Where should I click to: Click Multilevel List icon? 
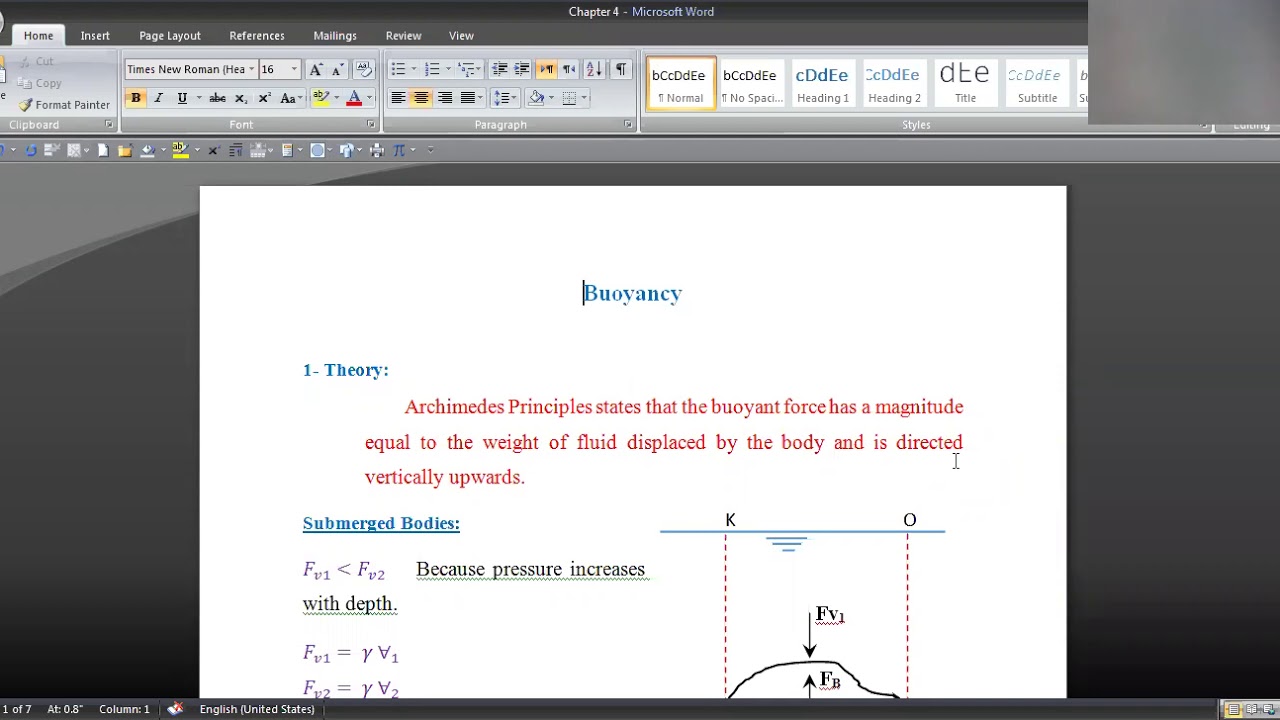tap(465, 69)
